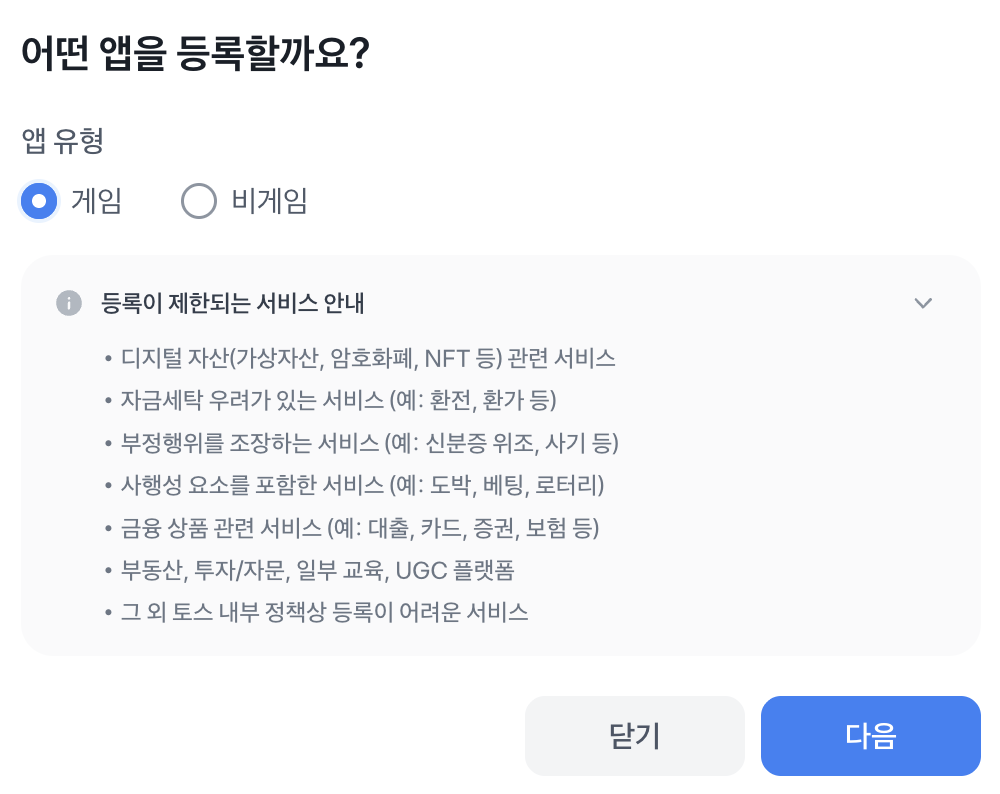Click the 부정행위를 조장하는 서비스 item
1000x794 pixels.
(368, 442)
